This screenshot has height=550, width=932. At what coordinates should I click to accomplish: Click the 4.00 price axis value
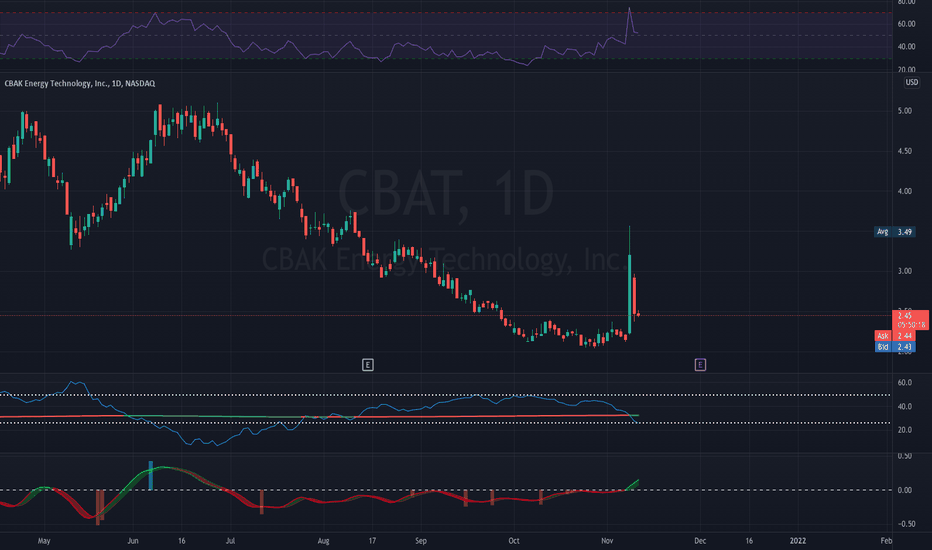tap(905, 191)
